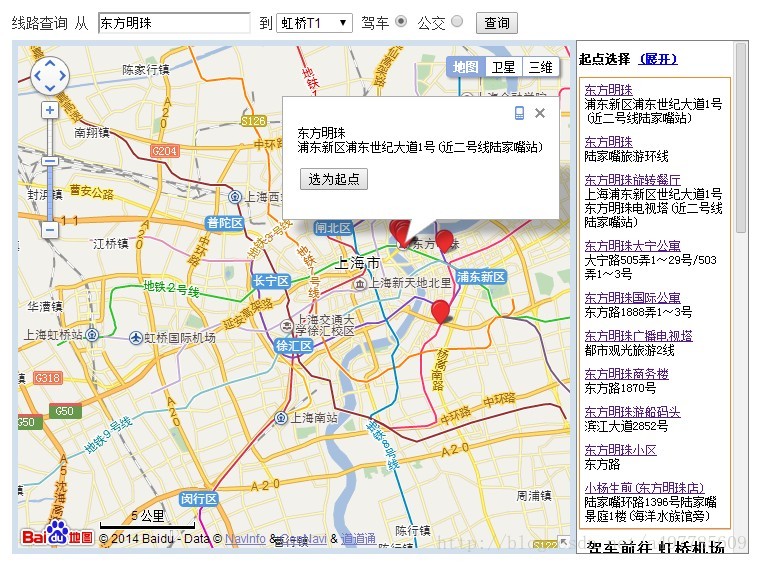Click the 长宁区 district label
The height and width of the screenshot is (563, 758).
tap(271, 281)
